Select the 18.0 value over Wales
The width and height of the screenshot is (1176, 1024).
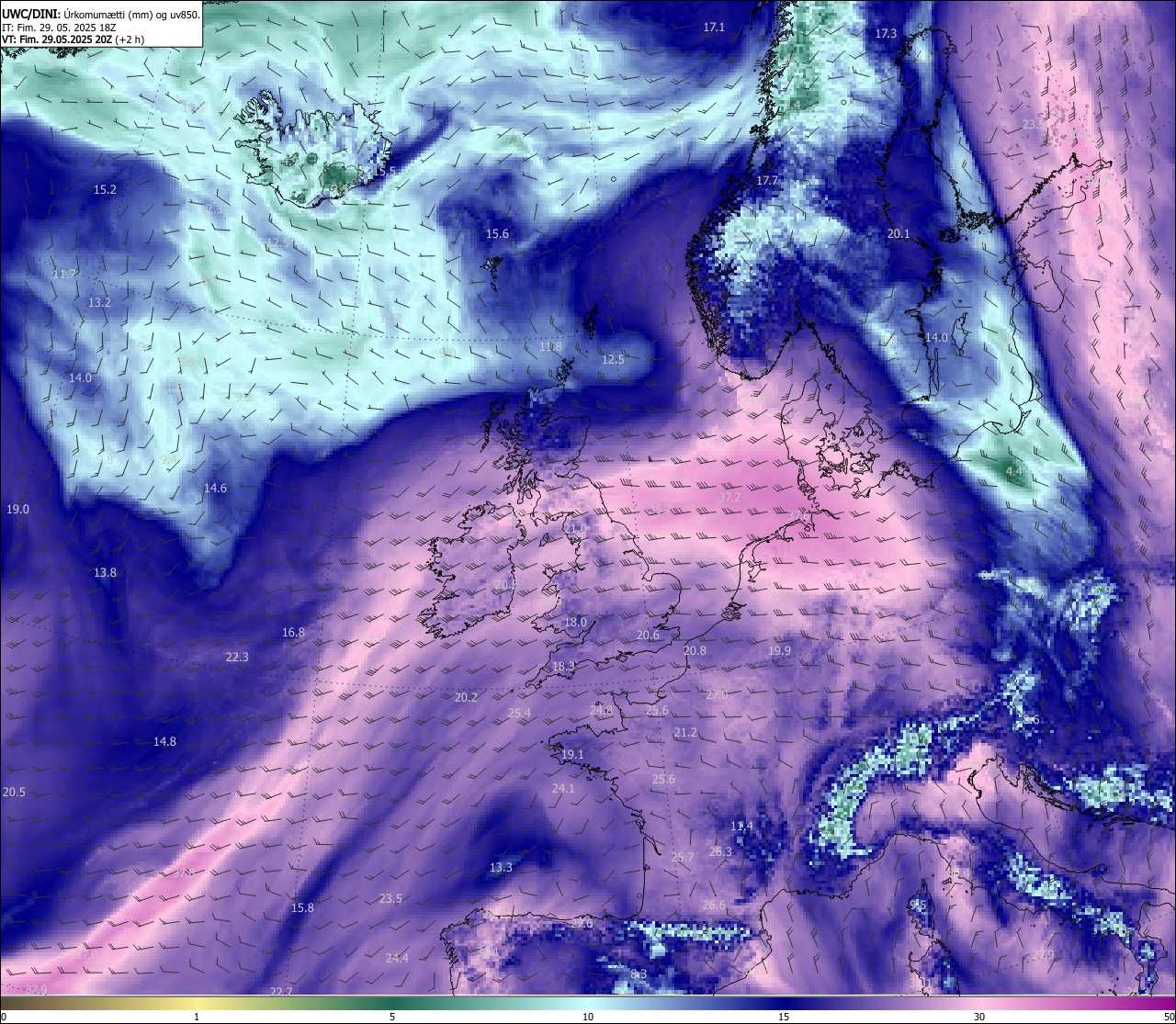pos(575,623)
